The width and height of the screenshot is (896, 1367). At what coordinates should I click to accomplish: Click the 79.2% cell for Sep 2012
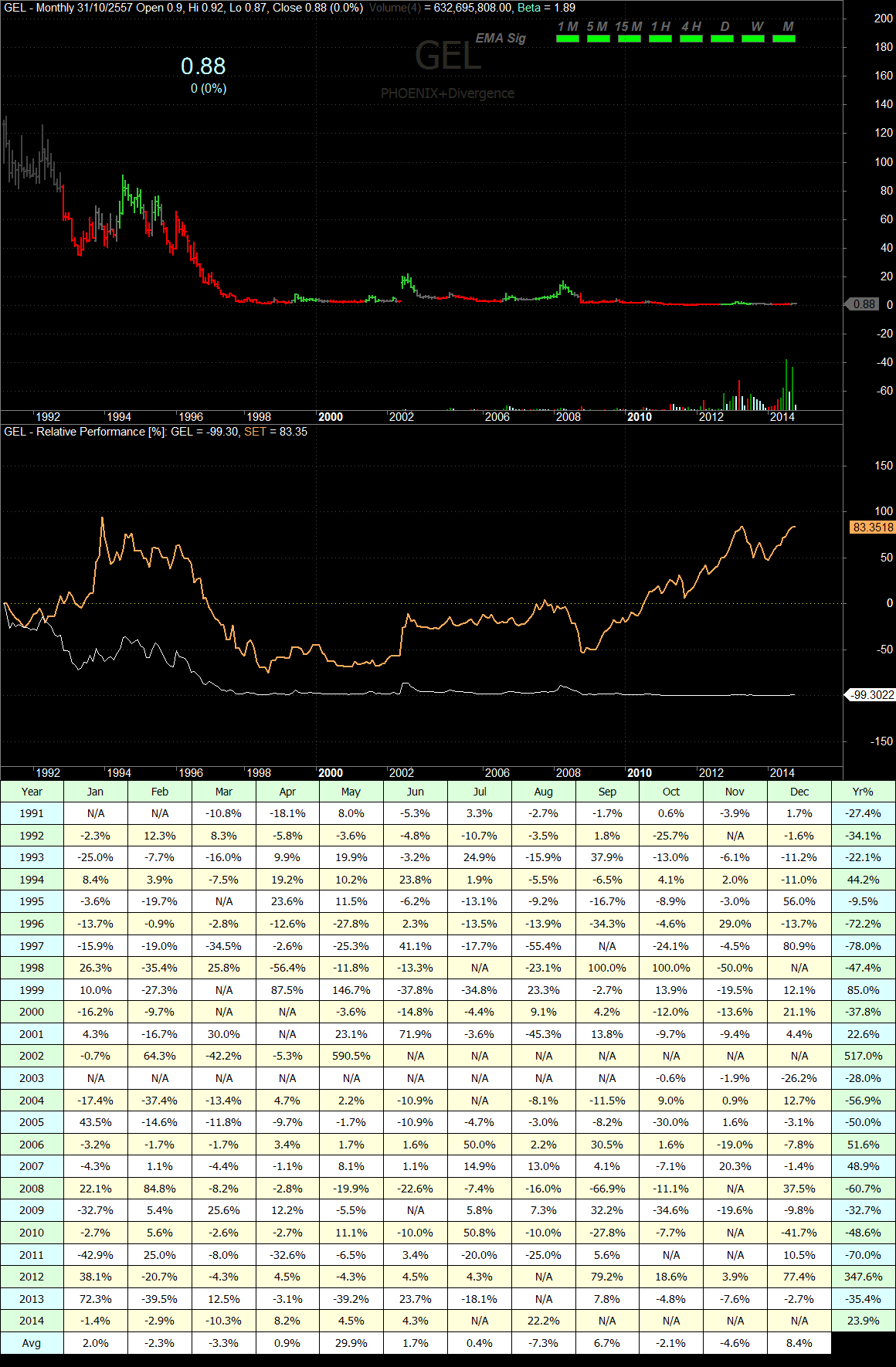pyautogui.click(x=607, y=1277)
